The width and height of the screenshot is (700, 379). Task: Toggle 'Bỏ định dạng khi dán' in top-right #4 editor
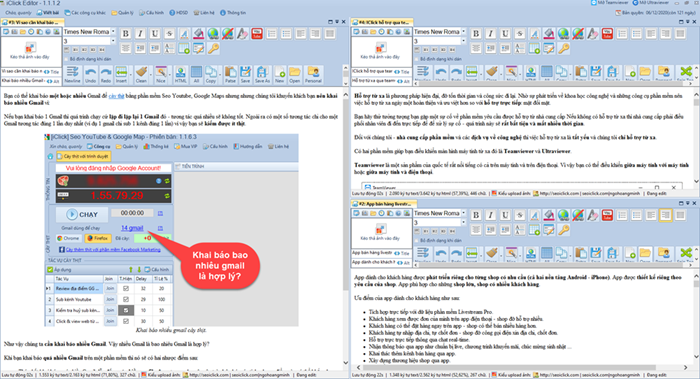(x=417, y=59)
